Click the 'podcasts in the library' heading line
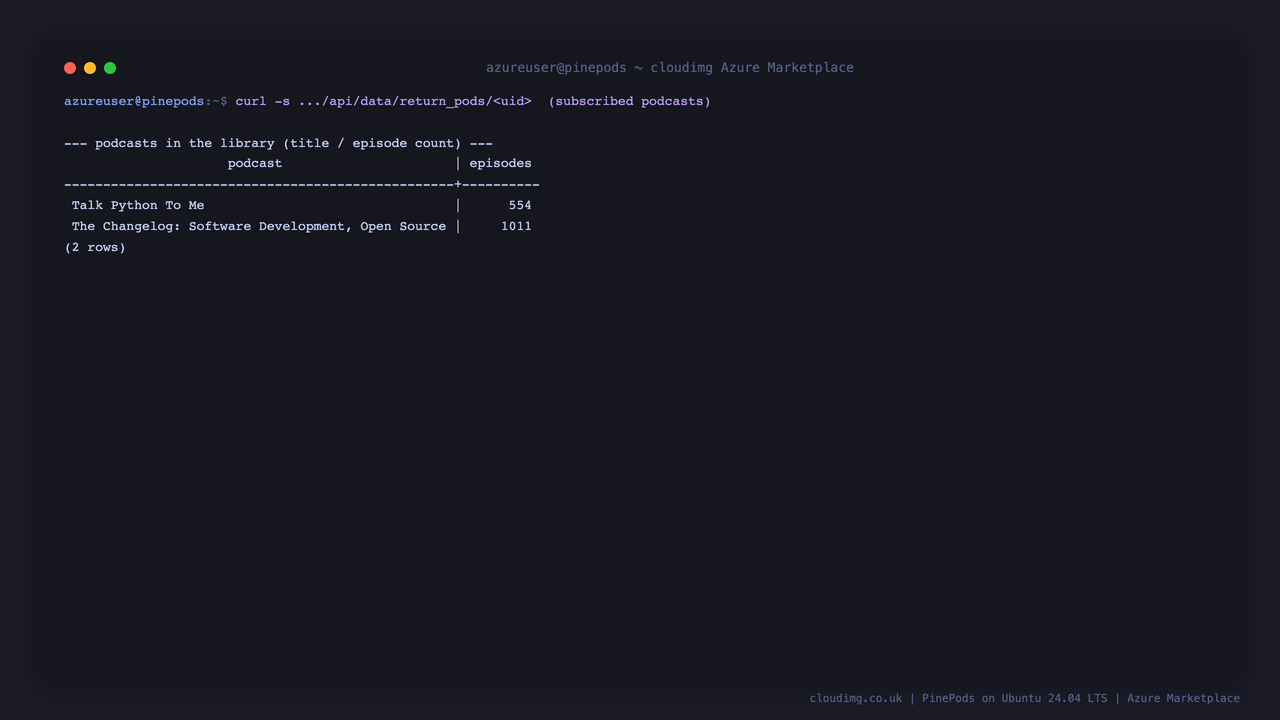 [x=278, y=143]
